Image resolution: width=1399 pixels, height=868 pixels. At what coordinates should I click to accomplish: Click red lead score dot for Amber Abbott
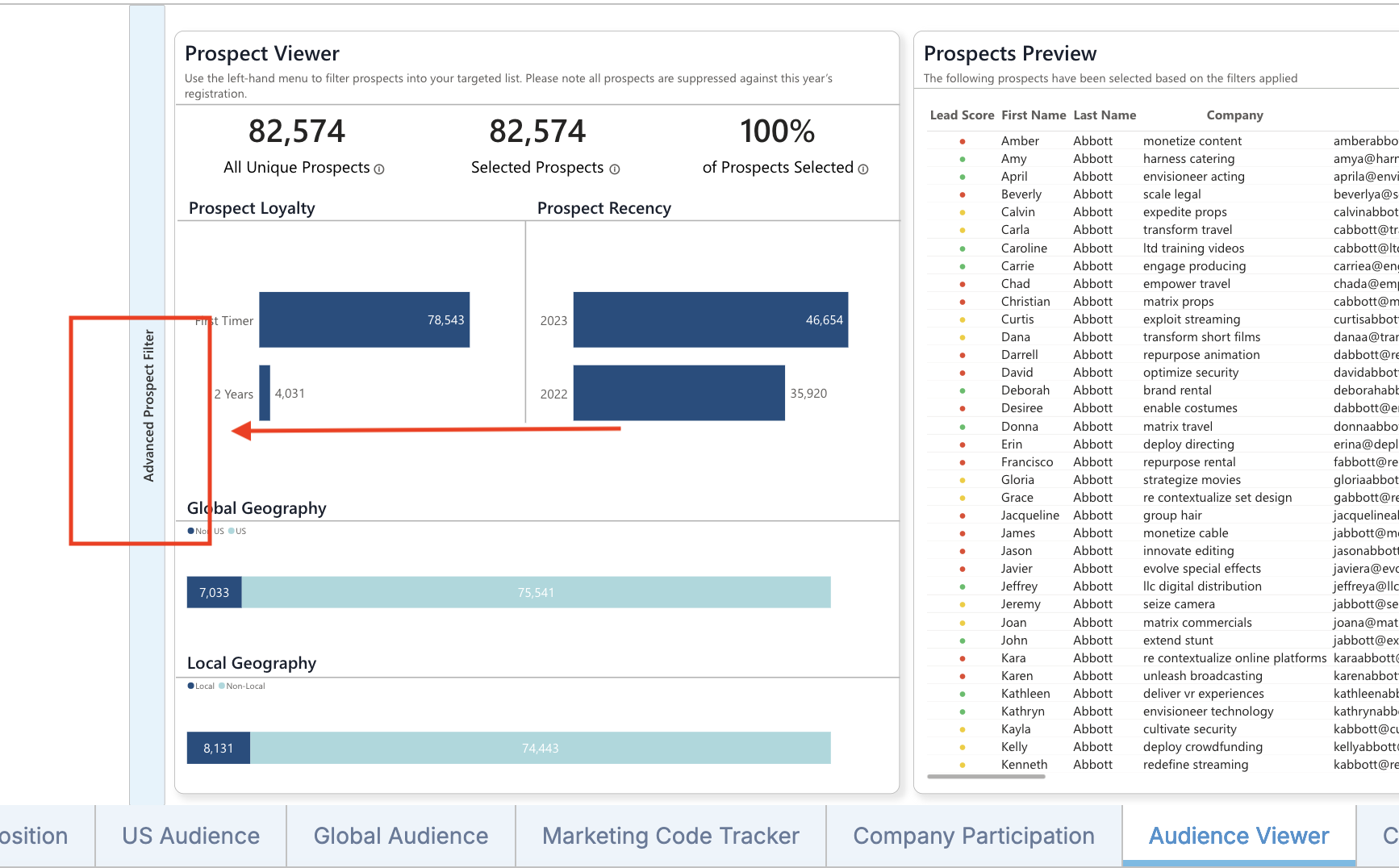pos(962,141)
